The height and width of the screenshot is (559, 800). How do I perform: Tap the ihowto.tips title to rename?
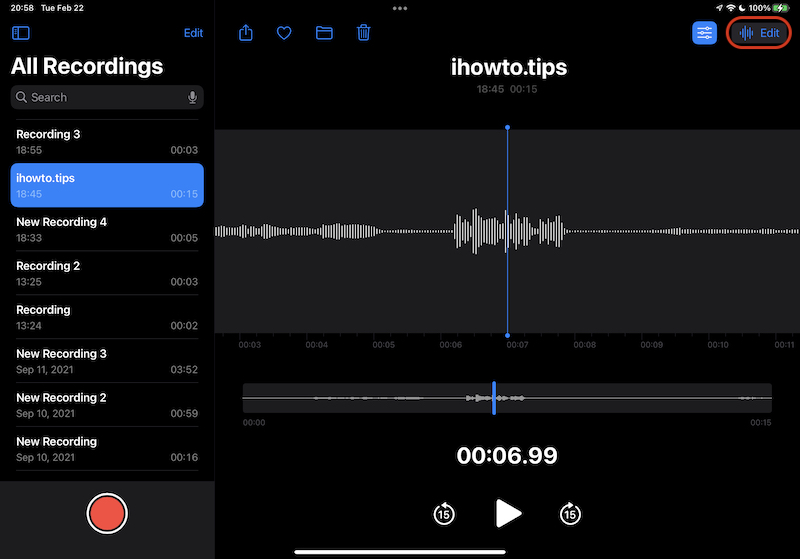click(x=508, y=68)
